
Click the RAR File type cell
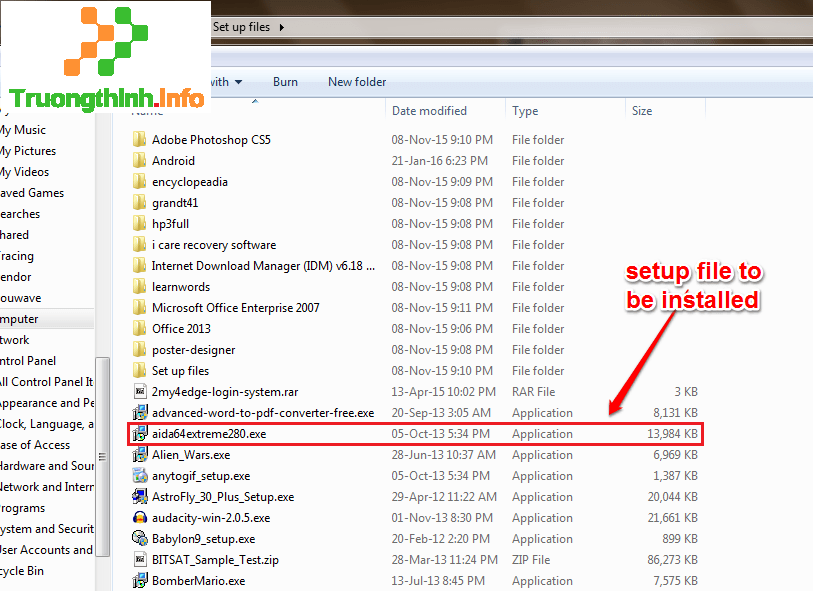(x=534, y=391)
